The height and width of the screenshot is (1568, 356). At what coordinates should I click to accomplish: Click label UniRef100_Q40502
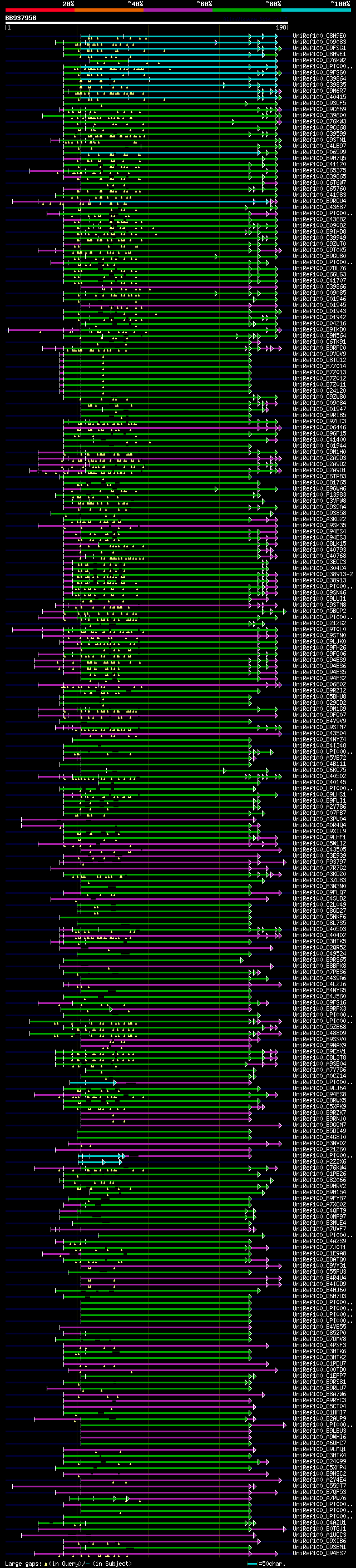pyautogui.click(x=319, y=776)
